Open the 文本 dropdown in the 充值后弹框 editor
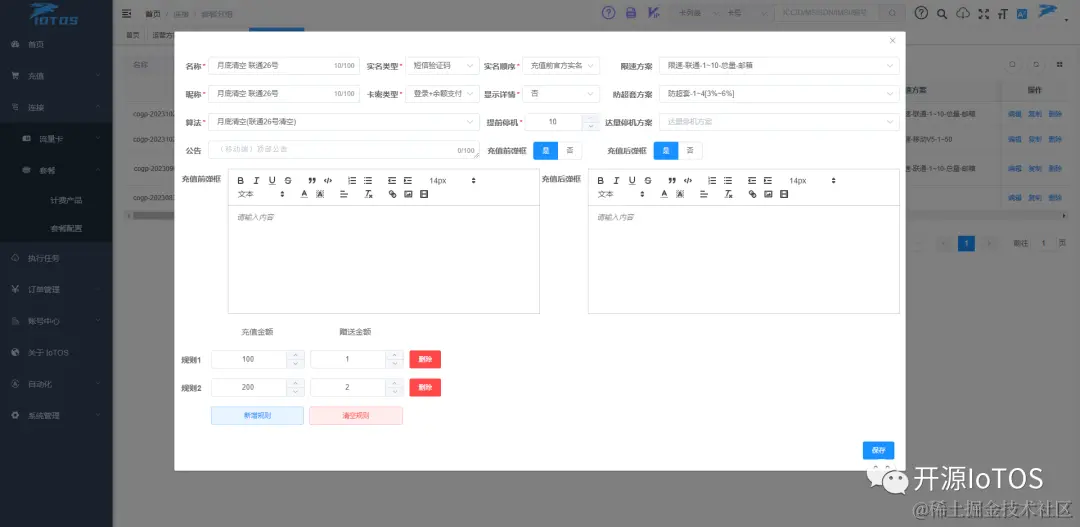The width and height of the screenshot is (1080, 527). coord(619,194)
